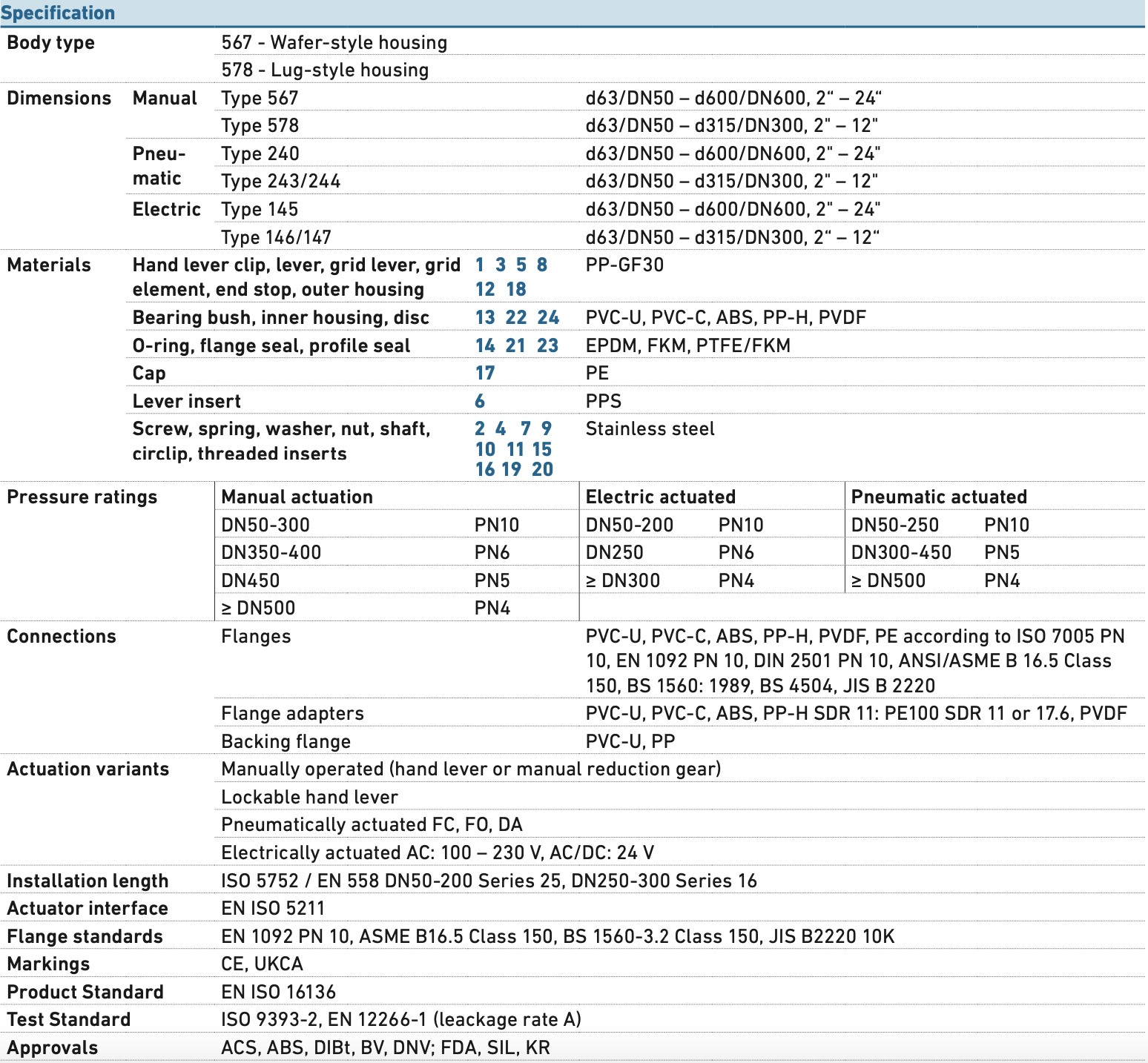Click 'Flange standards' row label
The height and width of the screenshot is (1063, 1148).
[85, 936]
